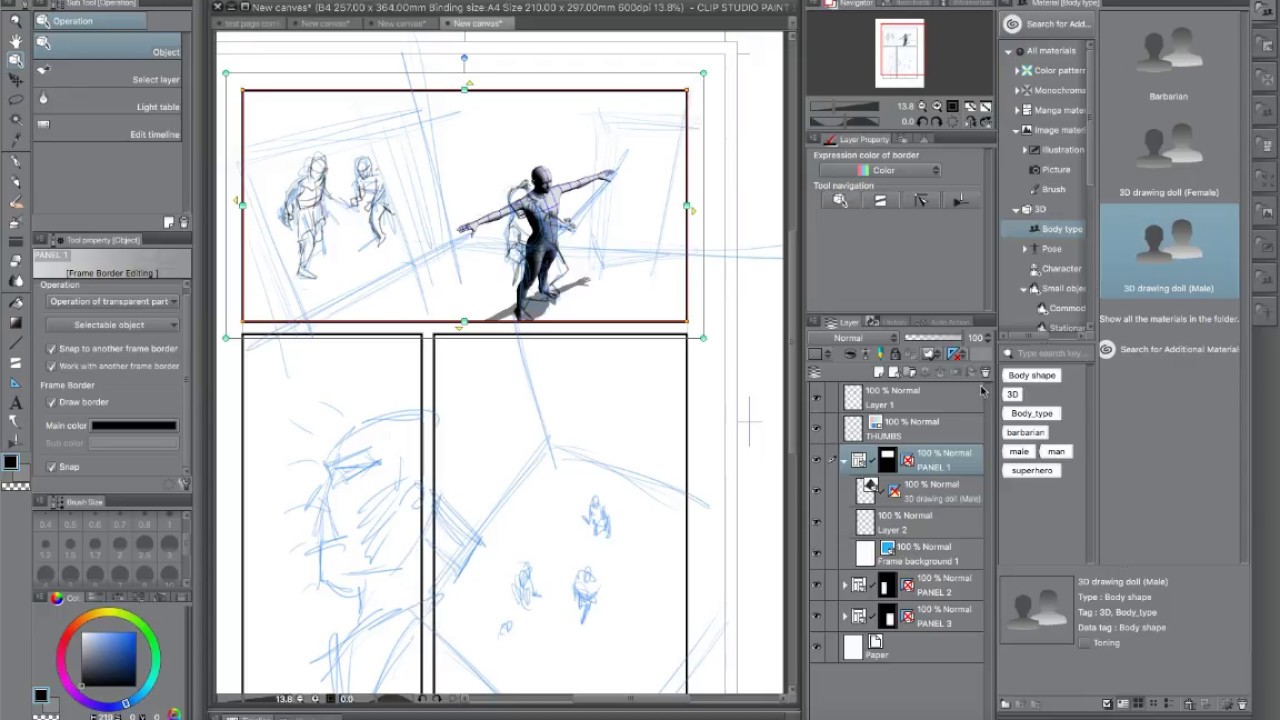Hide the Layer 1 layer
The width and height of the screenshot is (1280, 720).
tap(817, 397)
